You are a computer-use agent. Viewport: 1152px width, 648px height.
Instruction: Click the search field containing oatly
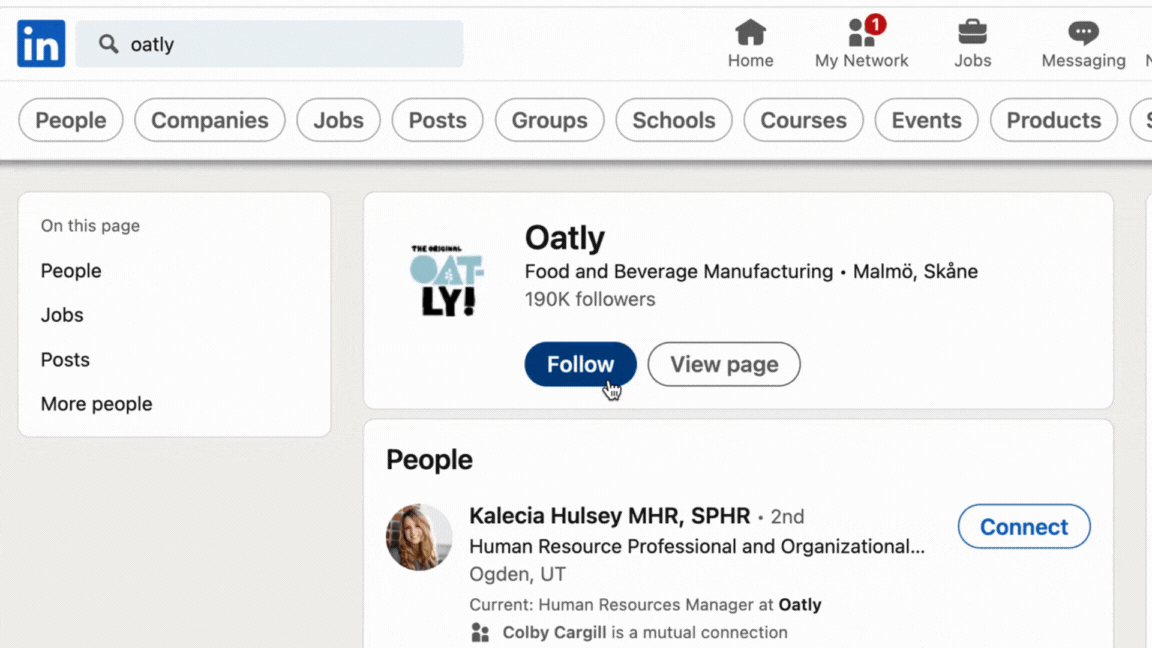pos(270,44)
